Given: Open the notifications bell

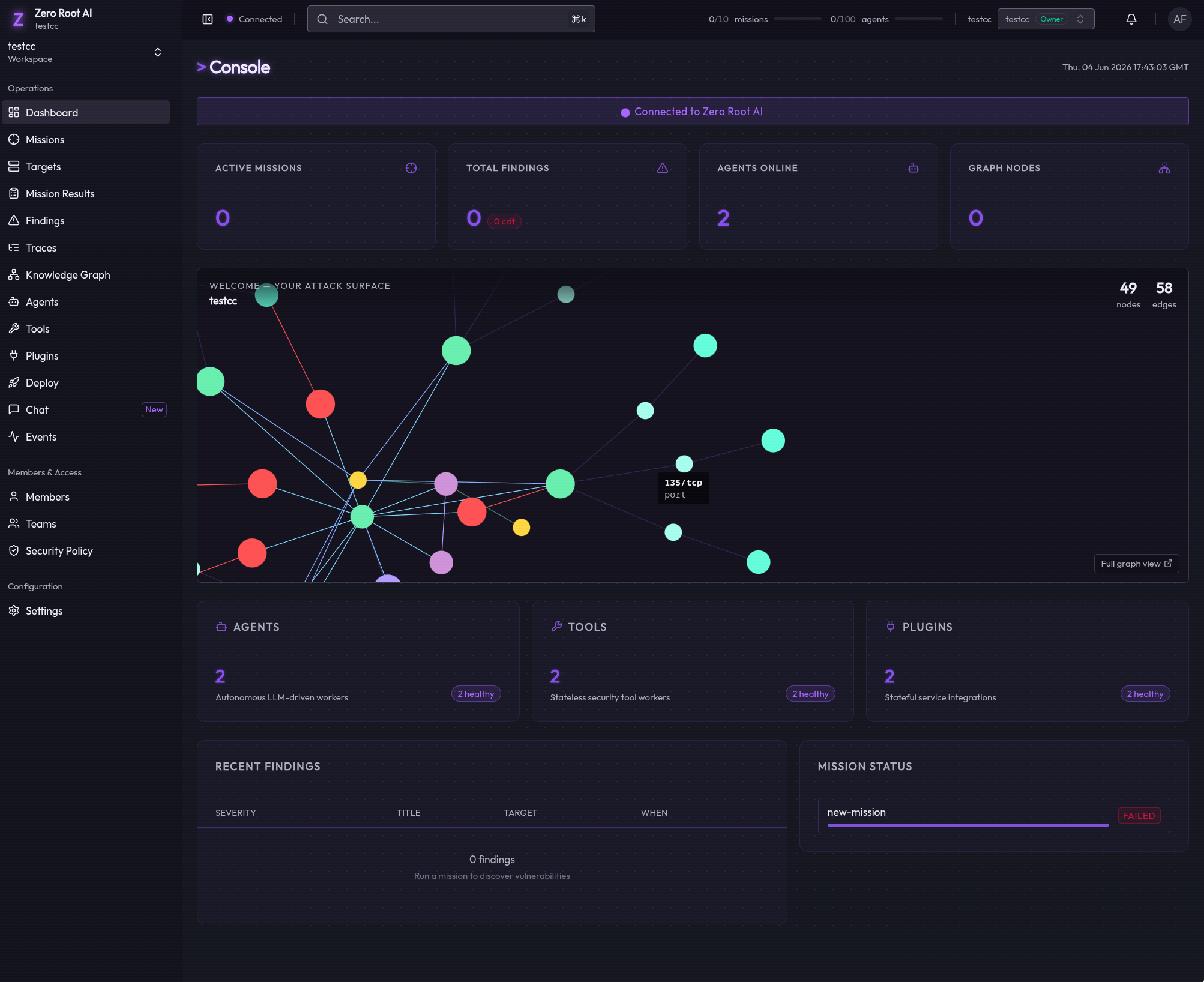Looking at the screenshot, I should pos(1131,19).
